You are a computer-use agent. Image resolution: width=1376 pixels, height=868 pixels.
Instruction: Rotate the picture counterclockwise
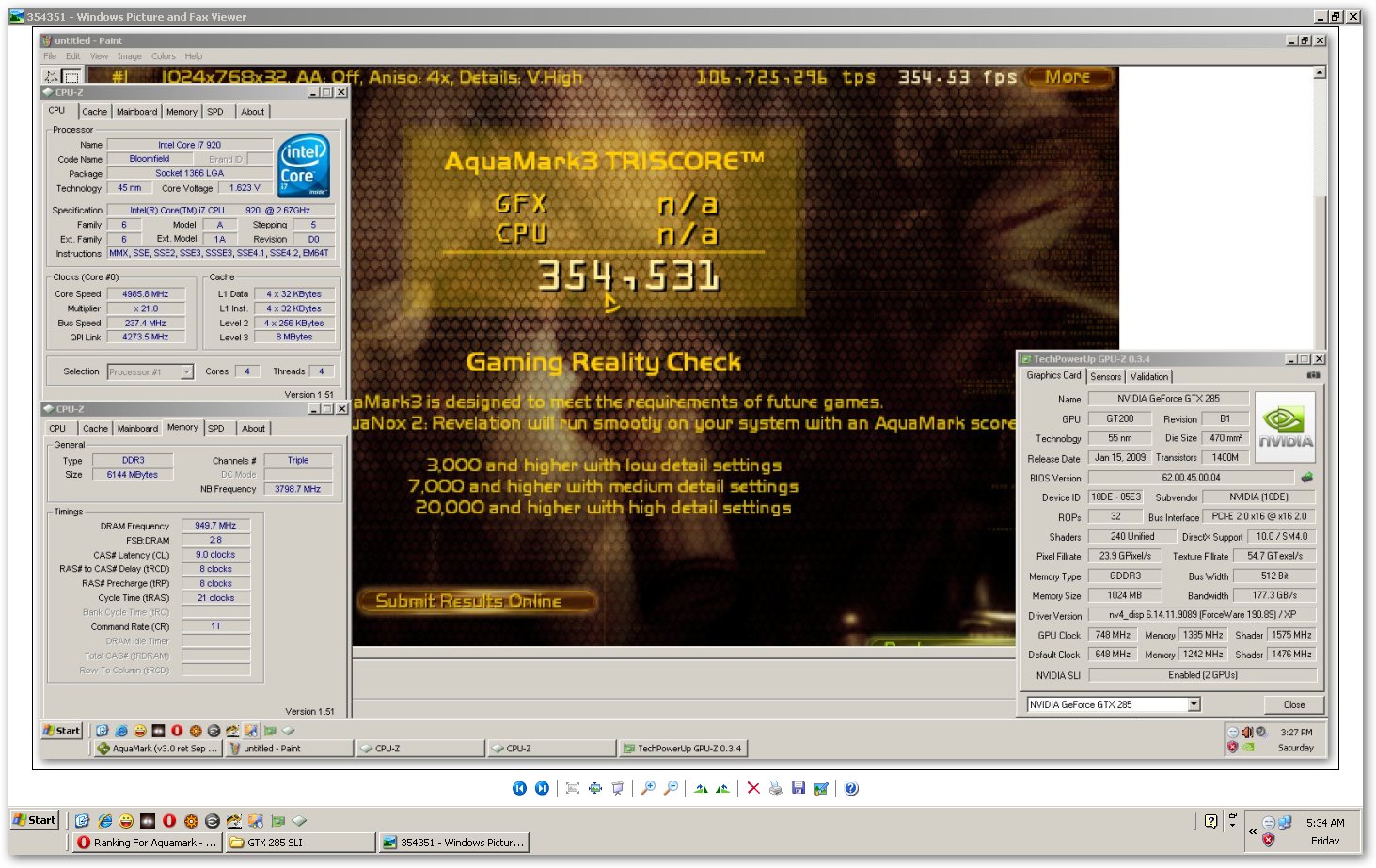pyautogui.click(x=722, y=788)
